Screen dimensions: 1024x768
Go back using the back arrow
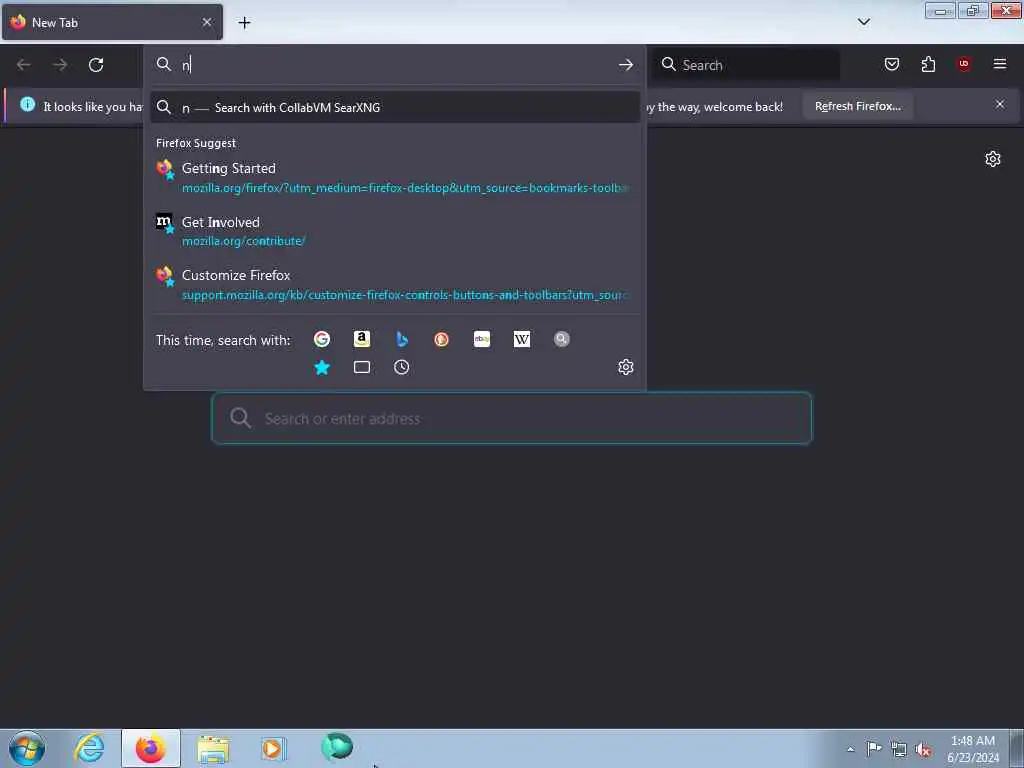(x=24, y=65)
